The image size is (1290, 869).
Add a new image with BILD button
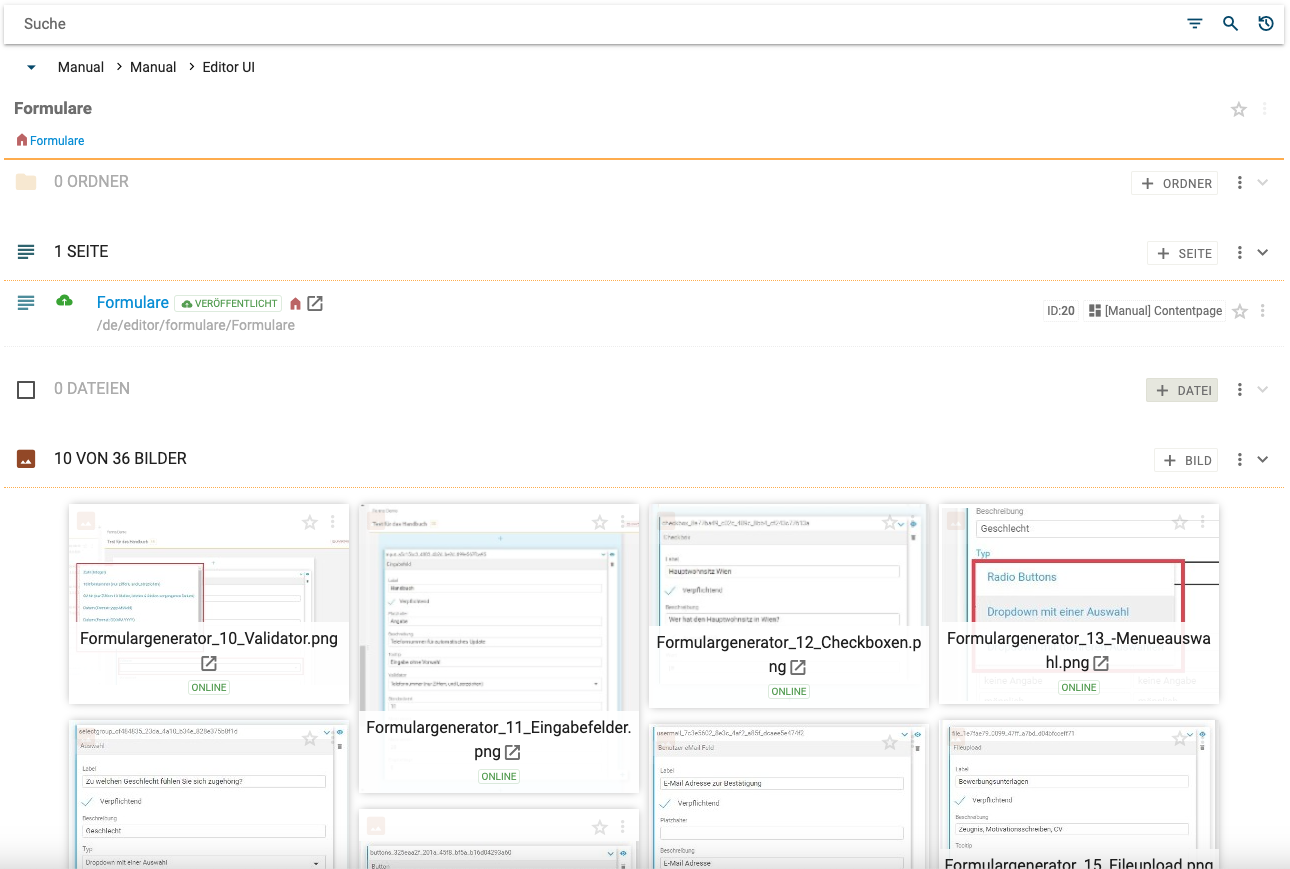click(x=1186, y=460)
